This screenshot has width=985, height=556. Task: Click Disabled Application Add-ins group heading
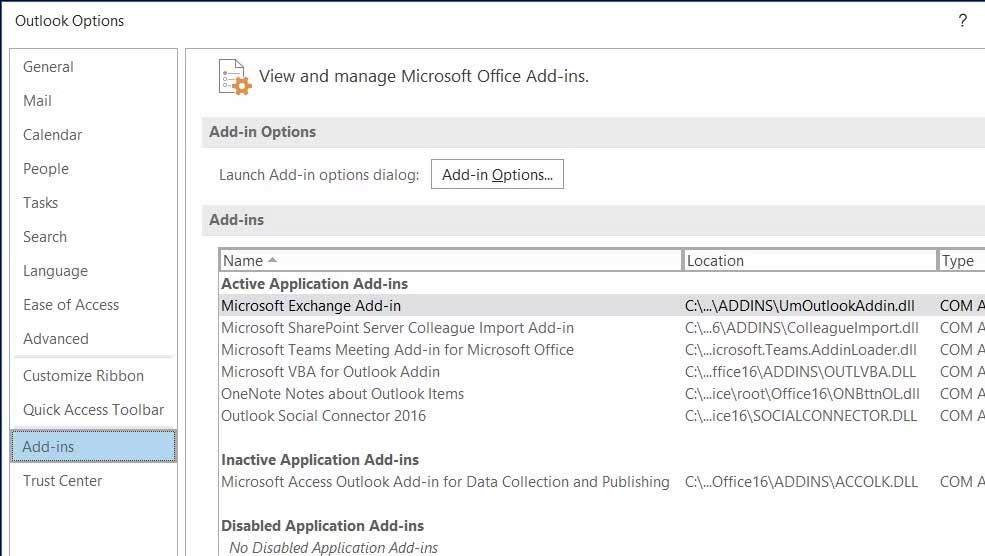click(x=322, y=525)
